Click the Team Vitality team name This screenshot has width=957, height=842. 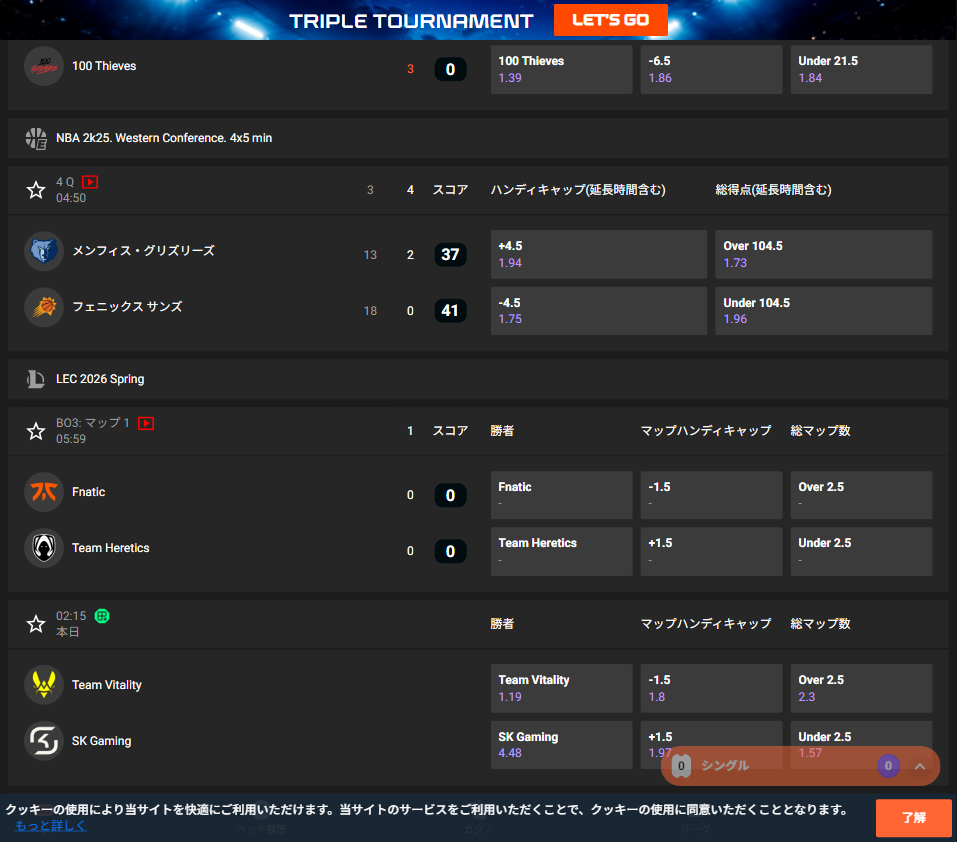107,685
